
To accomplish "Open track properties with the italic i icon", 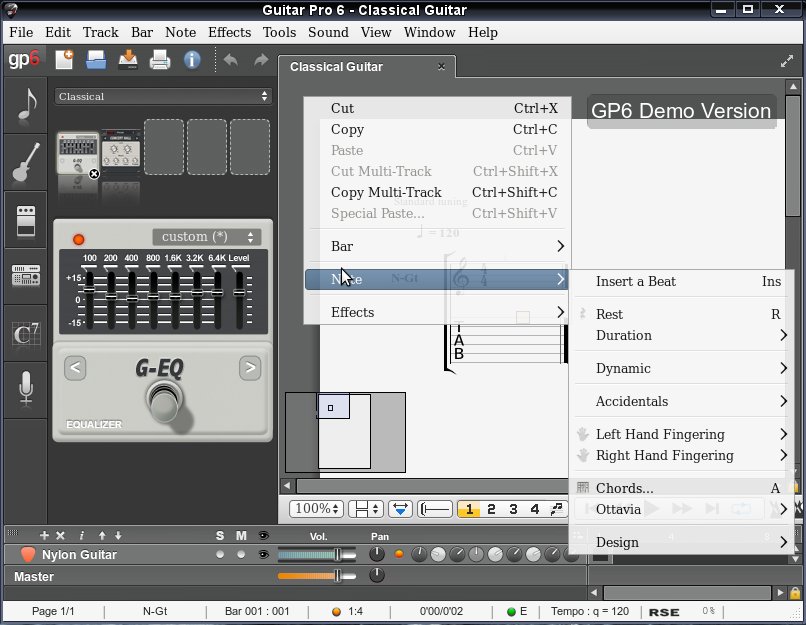I will pyautogui.click(x=81, y=536).
